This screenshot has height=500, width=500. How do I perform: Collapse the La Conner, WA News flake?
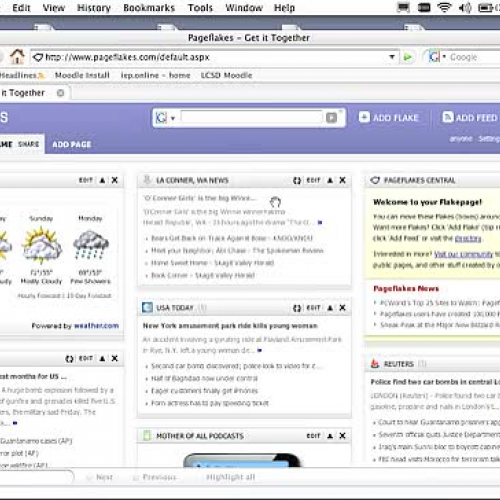pyautogui.click(x=330, y=180)
